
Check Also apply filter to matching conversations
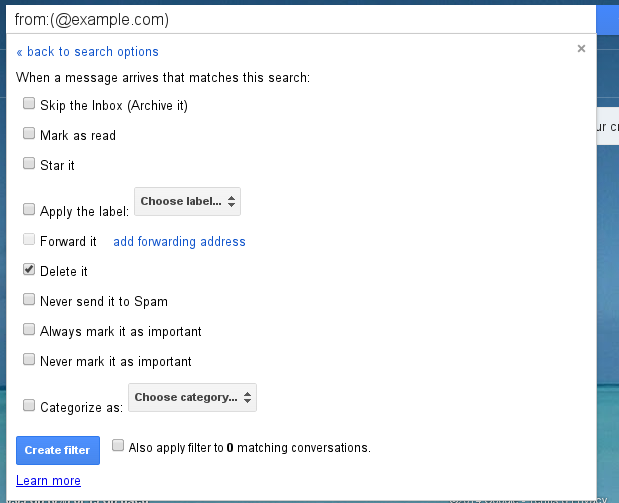point(118,446)
